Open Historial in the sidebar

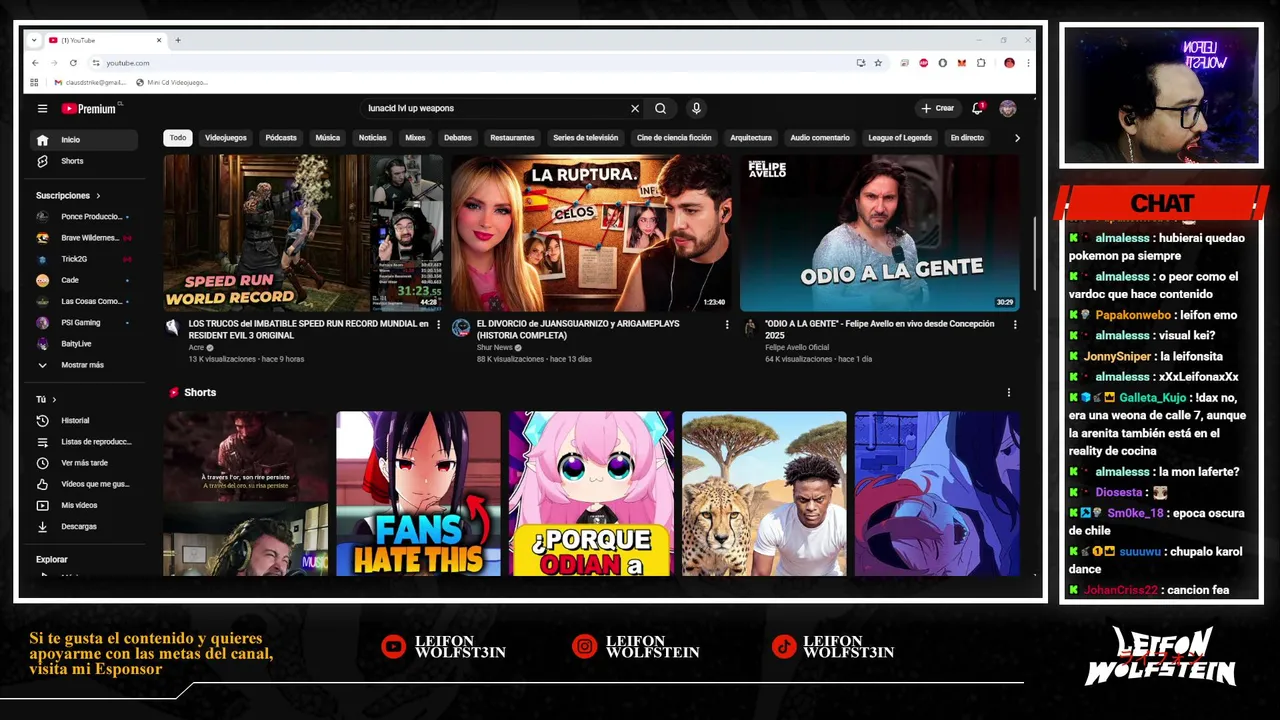click(x=84, y=421)
